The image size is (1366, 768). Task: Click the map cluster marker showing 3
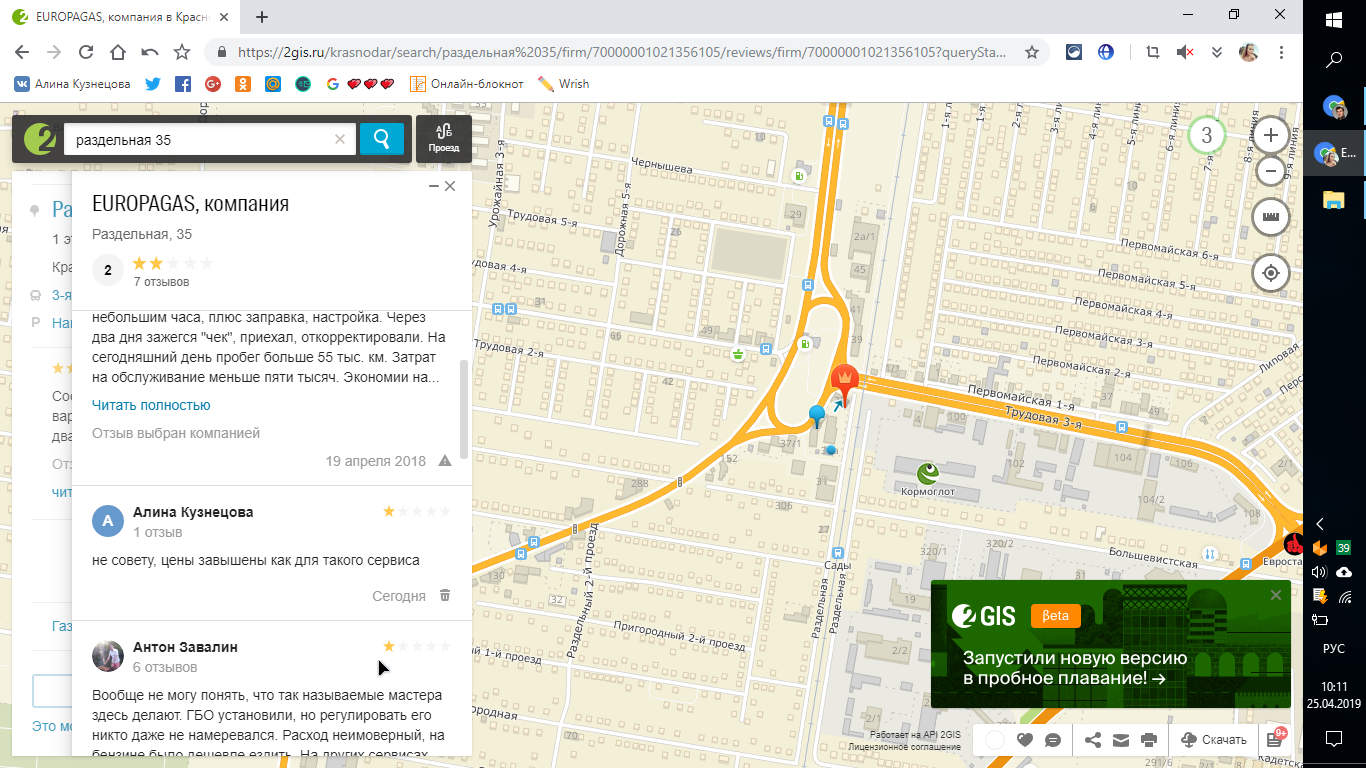click(x=1207, y=135)
